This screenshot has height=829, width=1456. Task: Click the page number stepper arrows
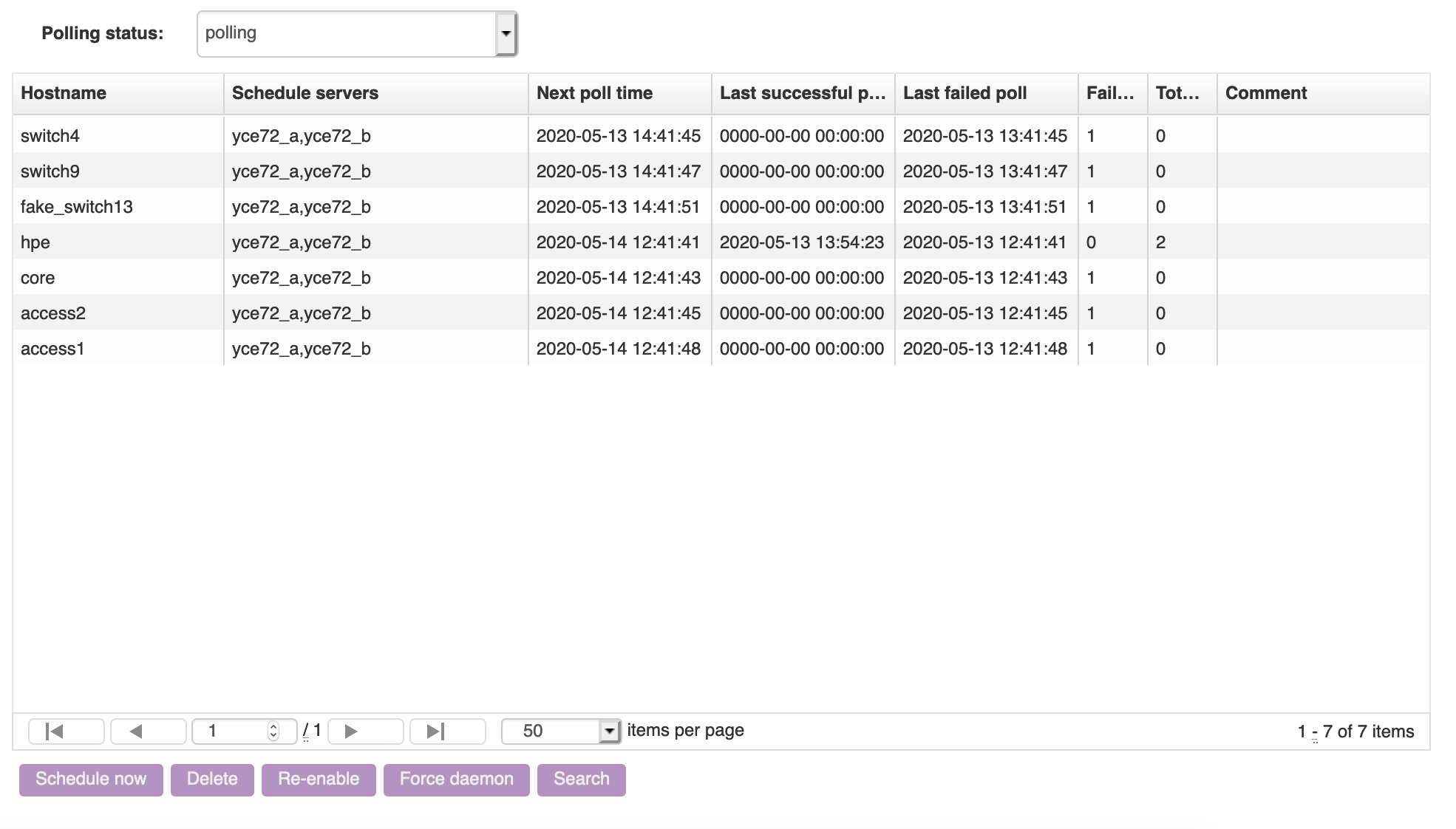click(273, 731)
